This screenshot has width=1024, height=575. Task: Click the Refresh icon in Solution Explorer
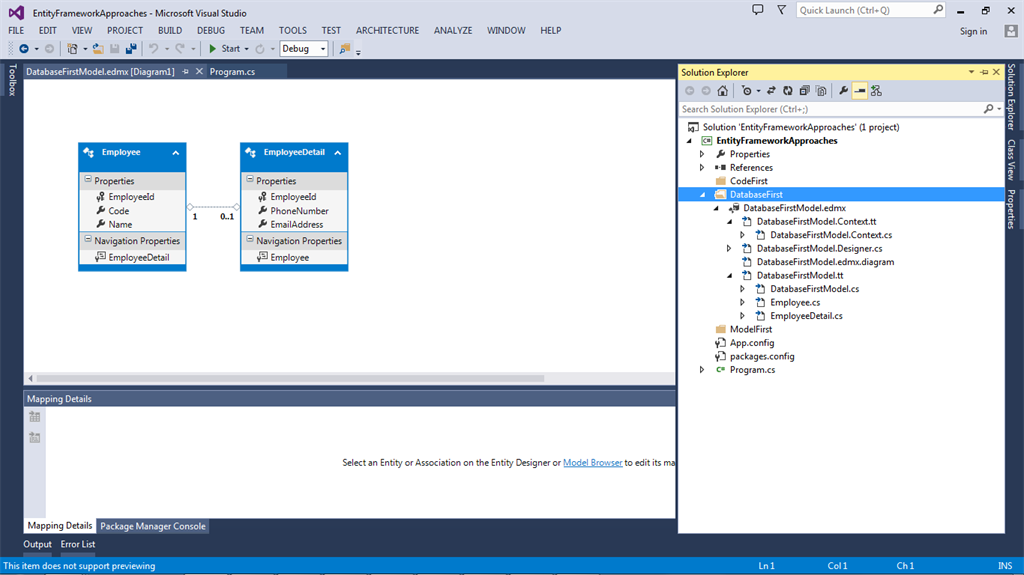coord(788,91)
